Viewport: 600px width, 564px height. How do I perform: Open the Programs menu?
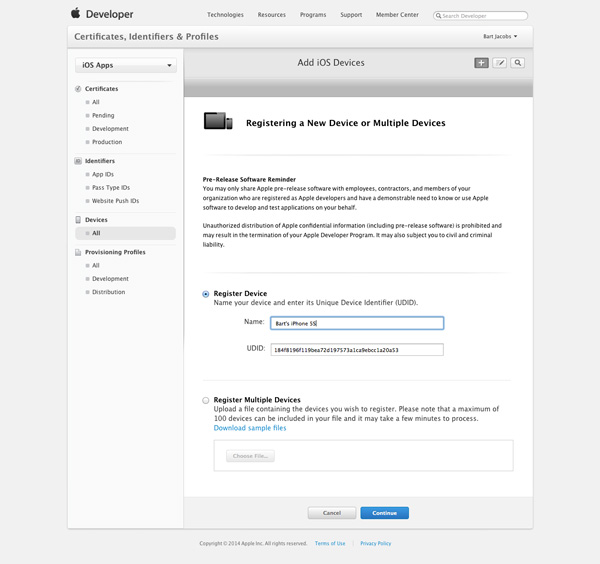313,15
